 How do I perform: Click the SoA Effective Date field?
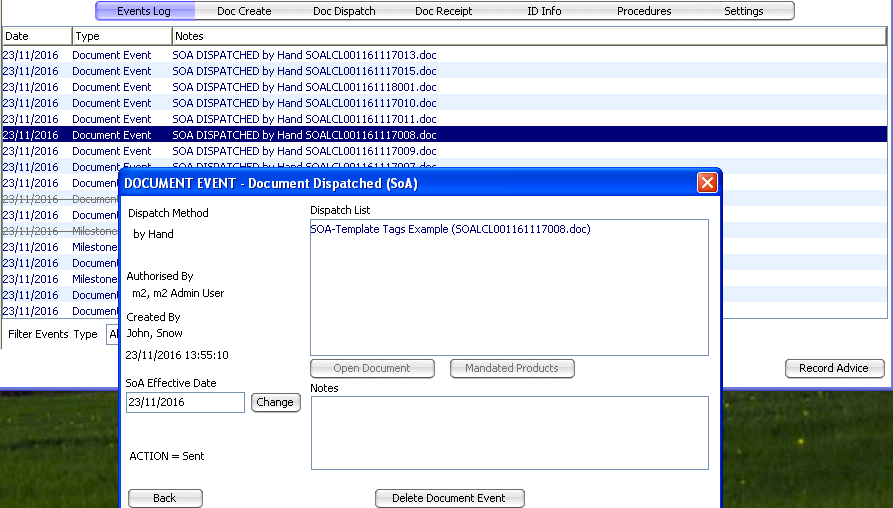point(185,402)
